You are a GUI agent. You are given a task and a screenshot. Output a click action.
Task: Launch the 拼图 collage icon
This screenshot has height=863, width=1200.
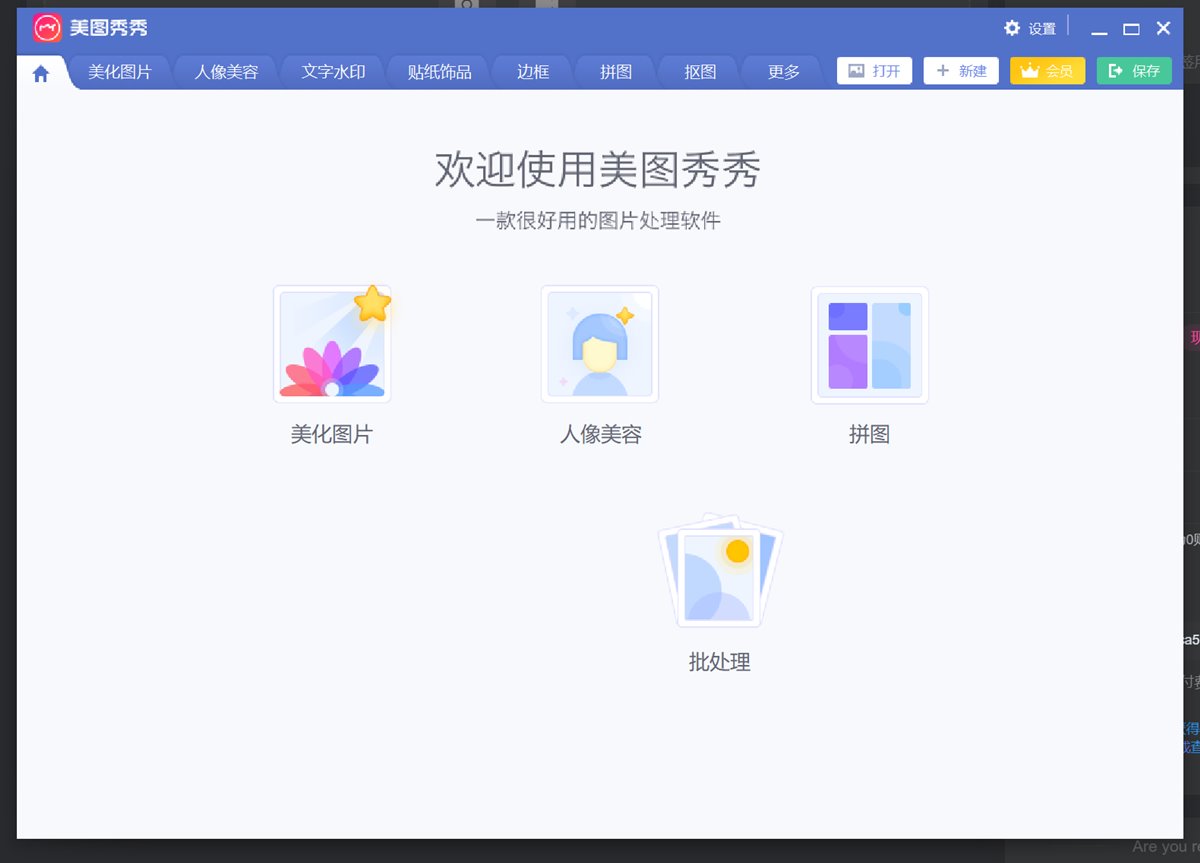(869, 344)
